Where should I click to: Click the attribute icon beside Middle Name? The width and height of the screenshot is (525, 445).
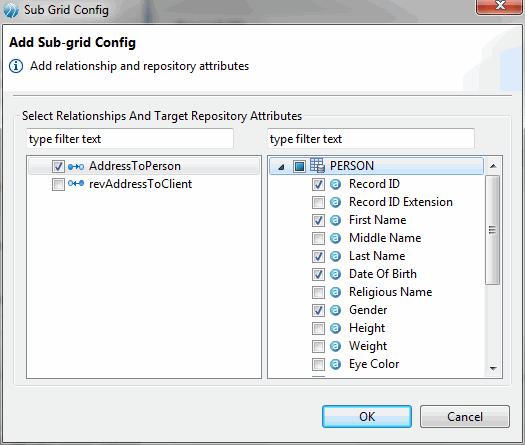click(335, 238)
